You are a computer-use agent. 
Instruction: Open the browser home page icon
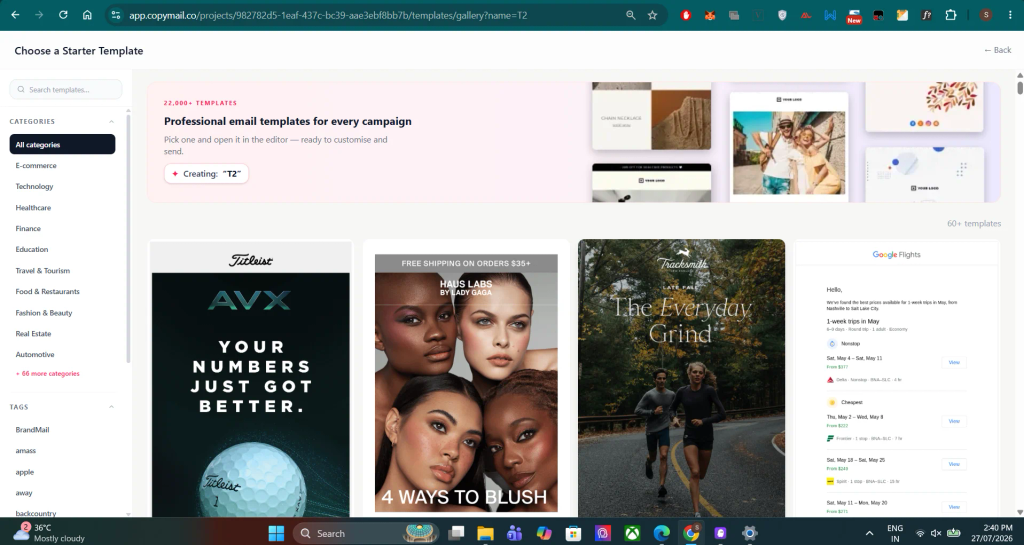[x=87, y=14]
